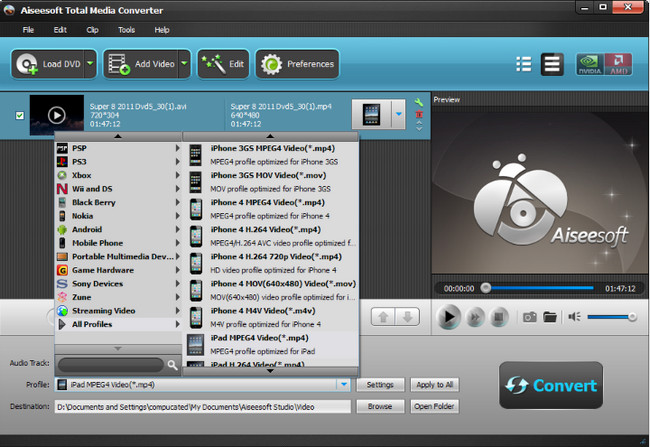Click the red delete icon in file row
Screen dimensions: 650x447
pos(419,114)
